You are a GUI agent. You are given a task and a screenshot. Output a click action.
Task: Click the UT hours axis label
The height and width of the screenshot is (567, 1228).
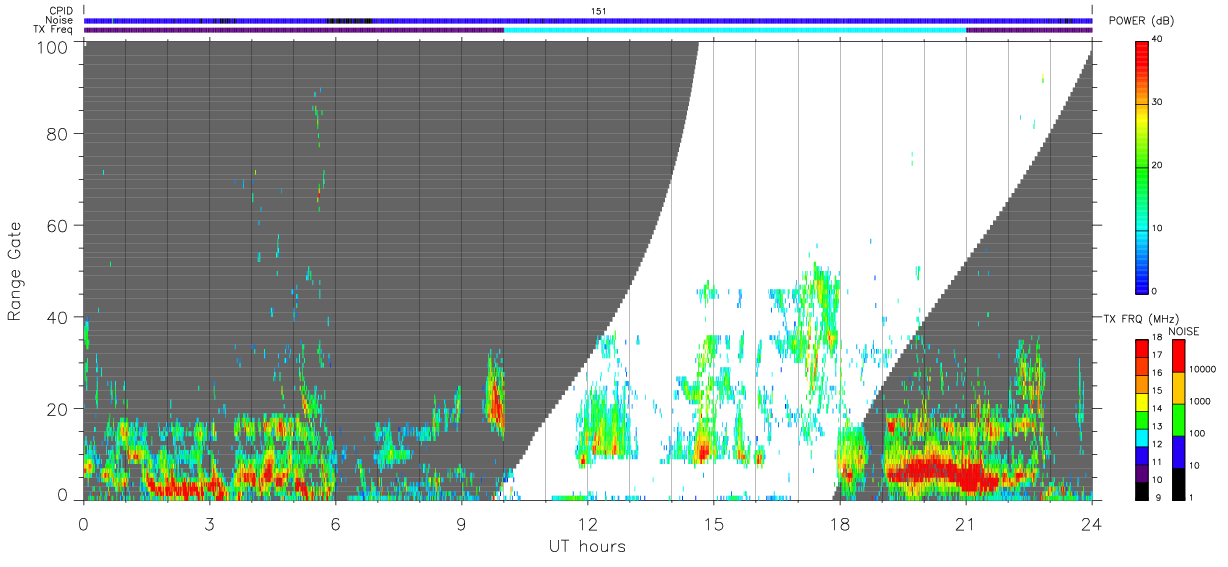point(587,546)
